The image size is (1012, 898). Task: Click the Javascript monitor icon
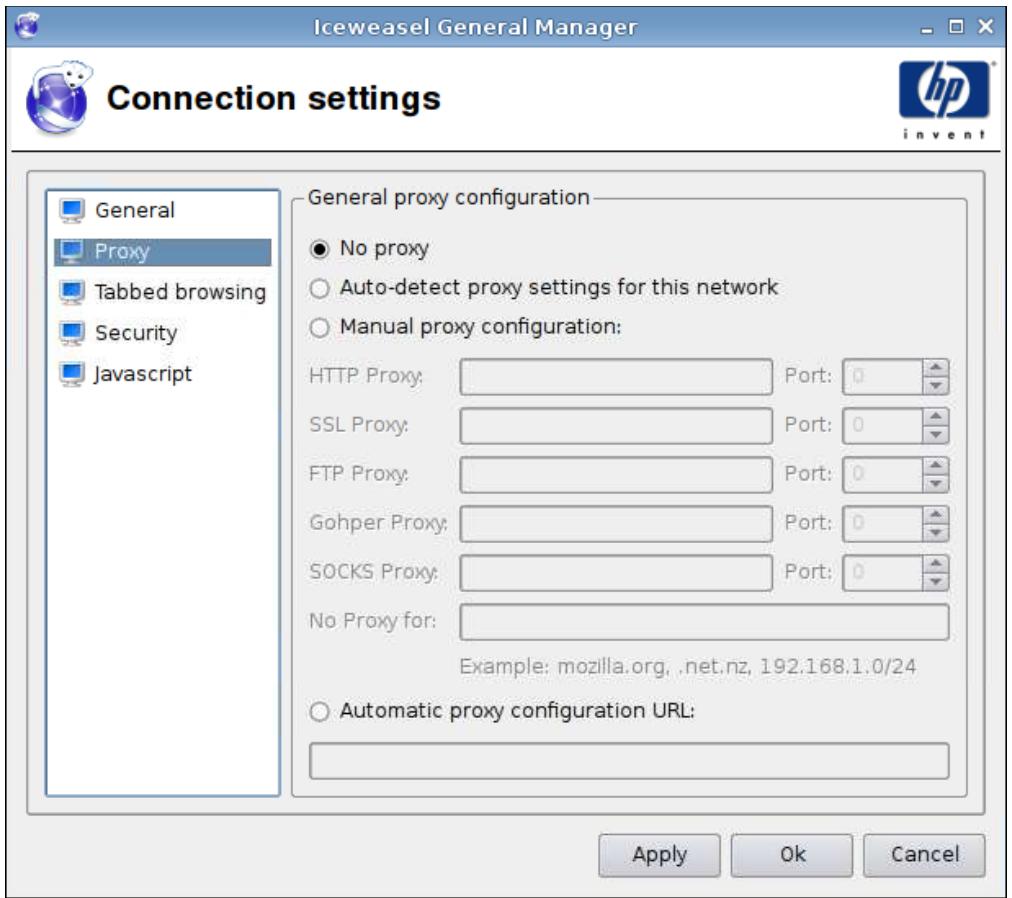point(72,374)
